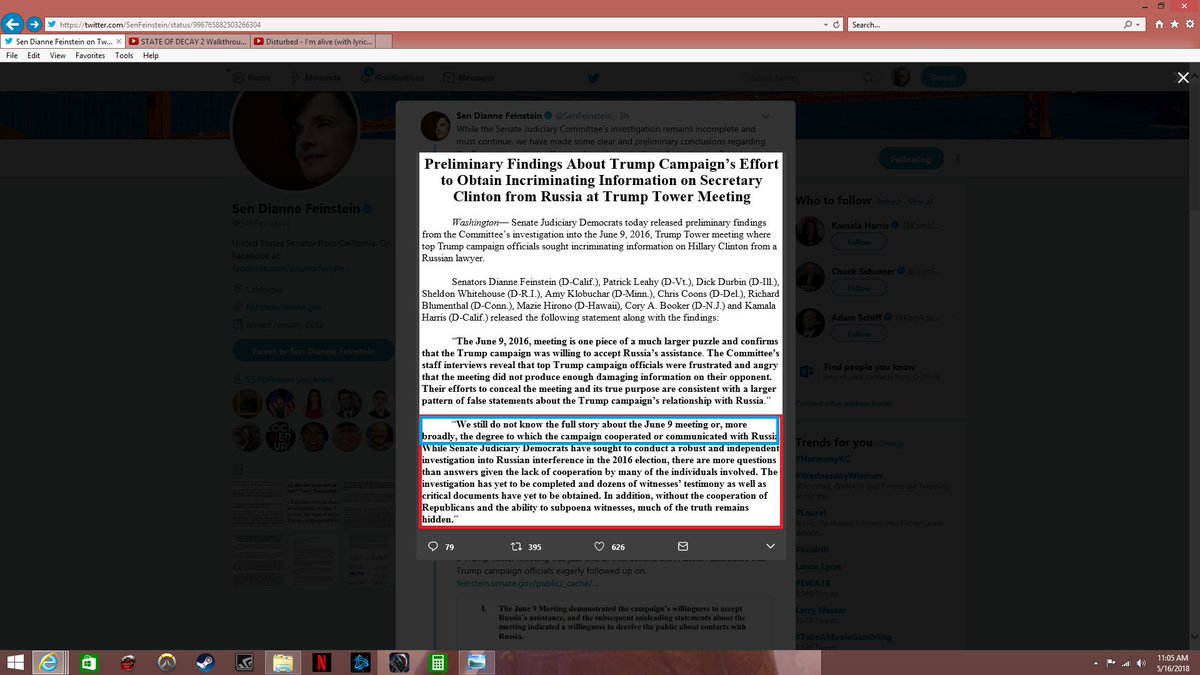The height and width of the screenshot is (675, 1200).
Task: Open the Tools menu
Action: point(124,56)
